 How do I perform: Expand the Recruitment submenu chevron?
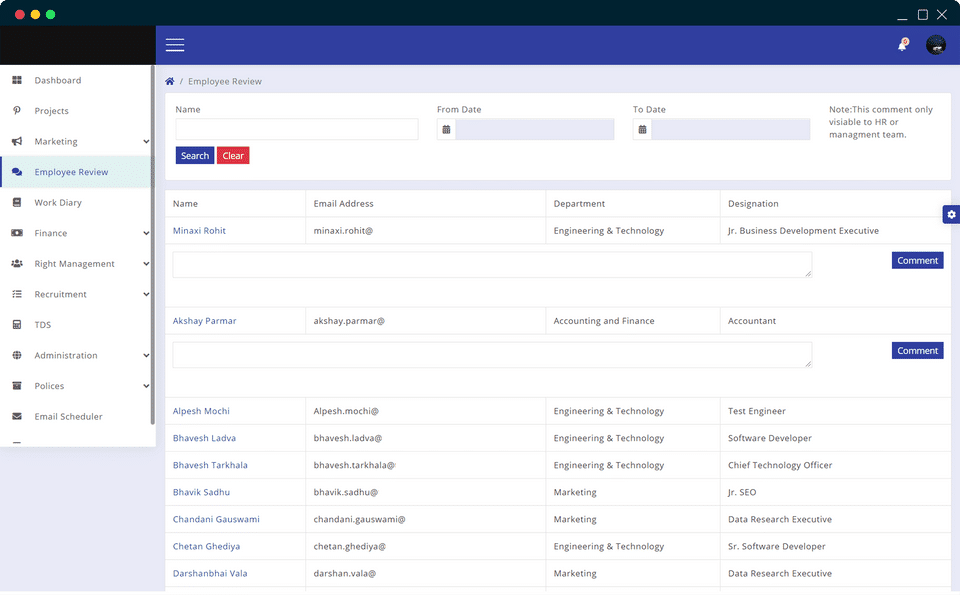click(x=146, y=294)
